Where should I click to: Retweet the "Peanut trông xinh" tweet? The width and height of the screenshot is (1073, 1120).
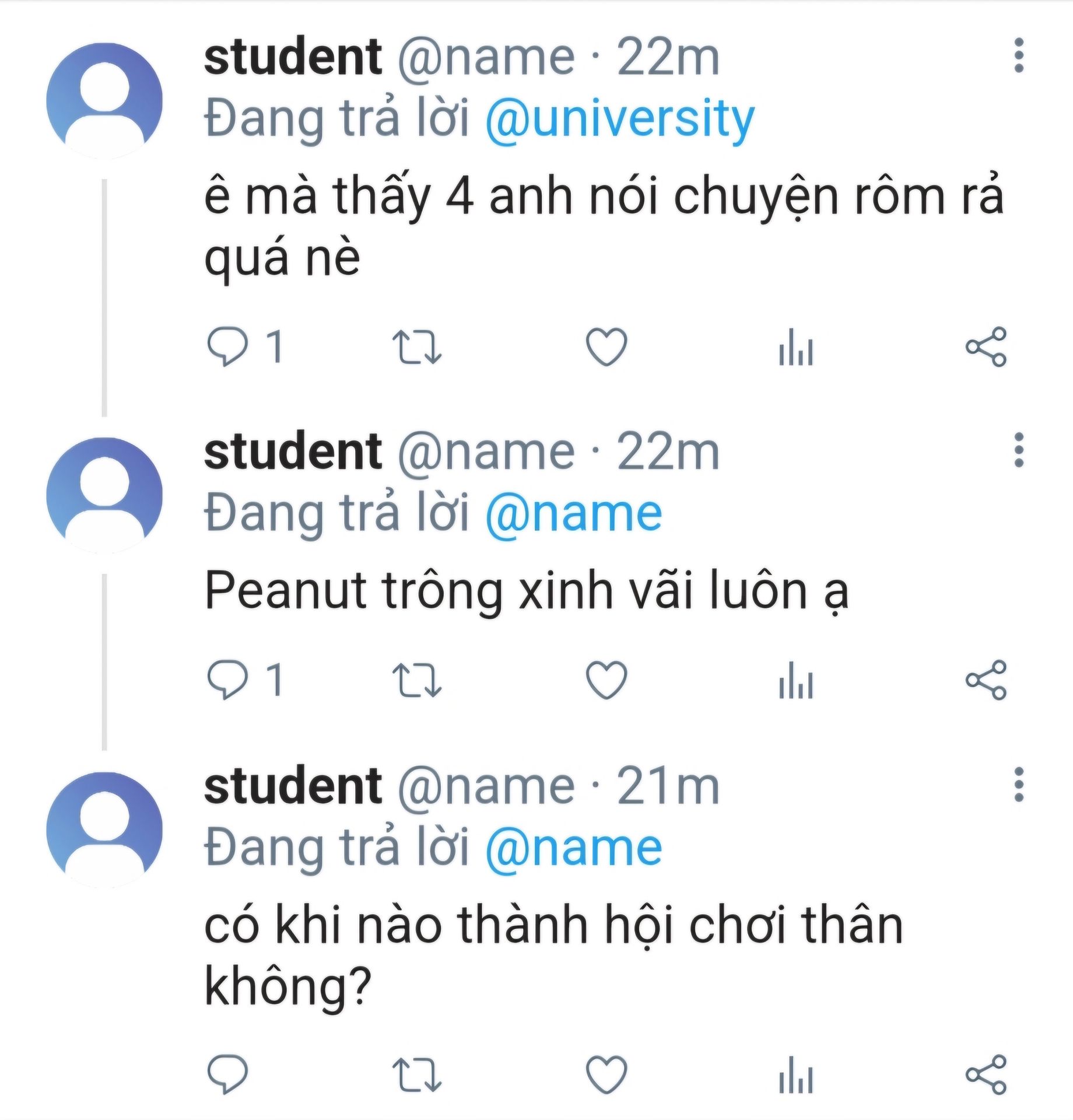tap(417, 680)
